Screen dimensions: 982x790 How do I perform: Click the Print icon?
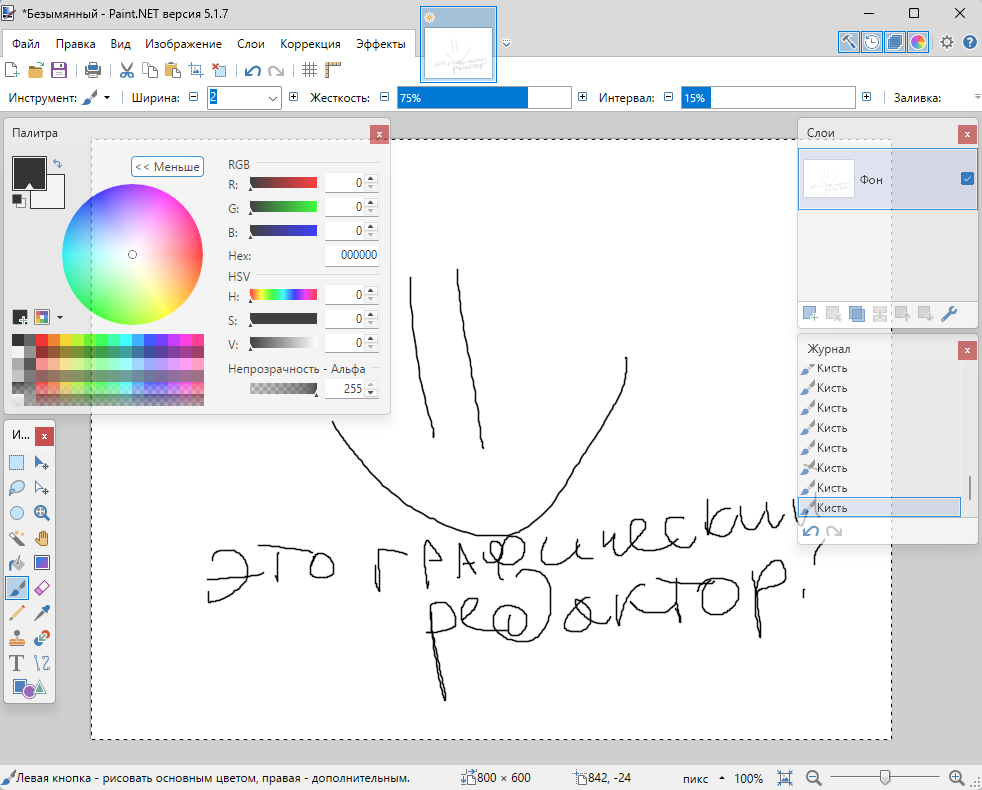[93, 70]
